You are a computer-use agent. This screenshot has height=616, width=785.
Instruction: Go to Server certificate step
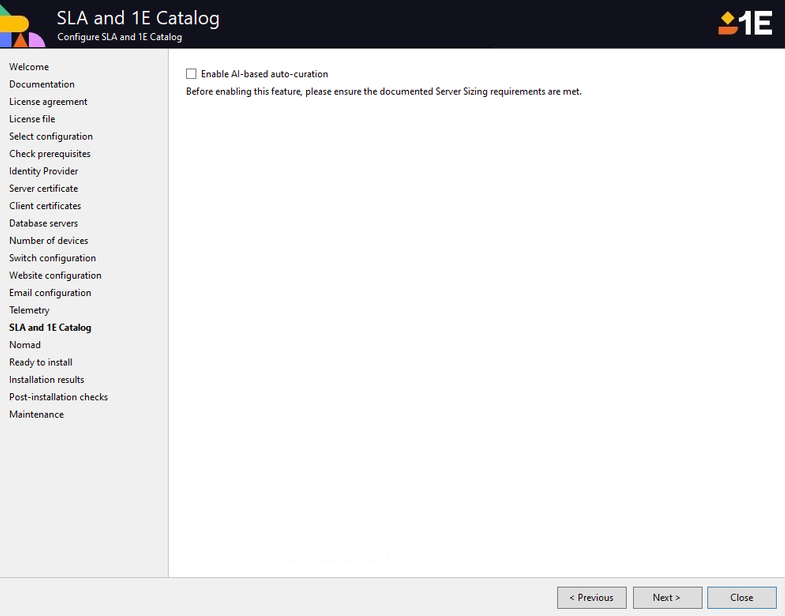click(43, 189)
